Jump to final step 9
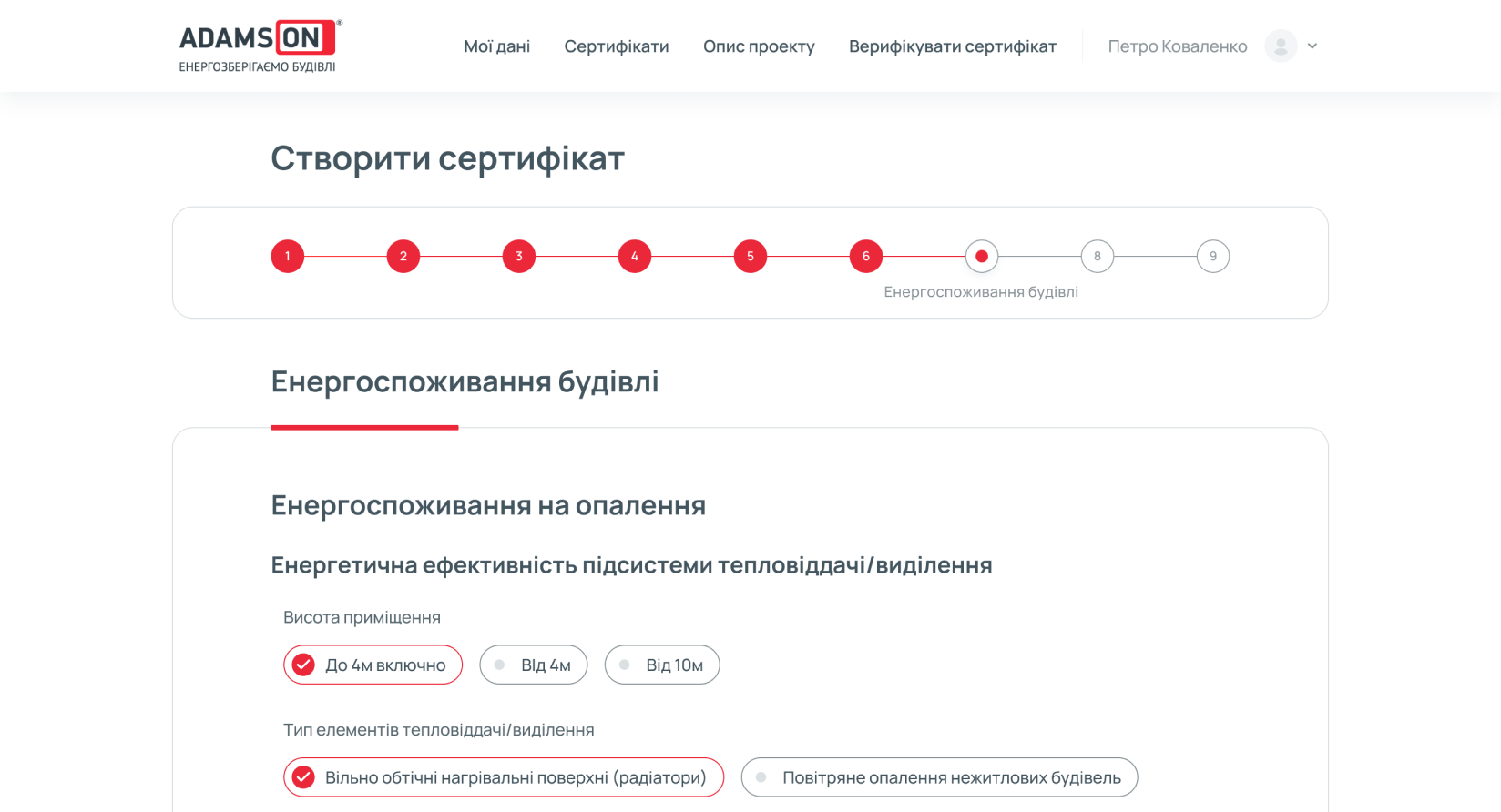Image resolution: width=1501 pixels, height=812 pixels. click(1213, 257)
